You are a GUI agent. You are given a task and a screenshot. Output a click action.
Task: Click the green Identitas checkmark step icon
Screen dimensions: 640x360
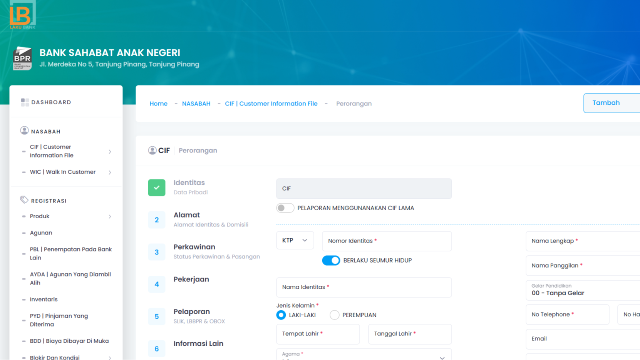157,187
